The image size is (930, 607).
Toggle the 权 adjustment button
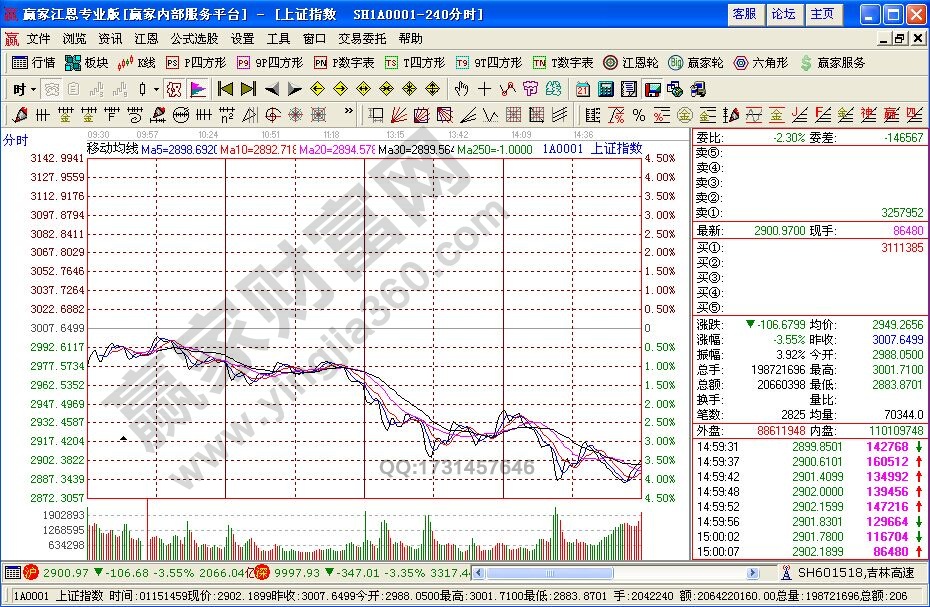pos(174,89)
